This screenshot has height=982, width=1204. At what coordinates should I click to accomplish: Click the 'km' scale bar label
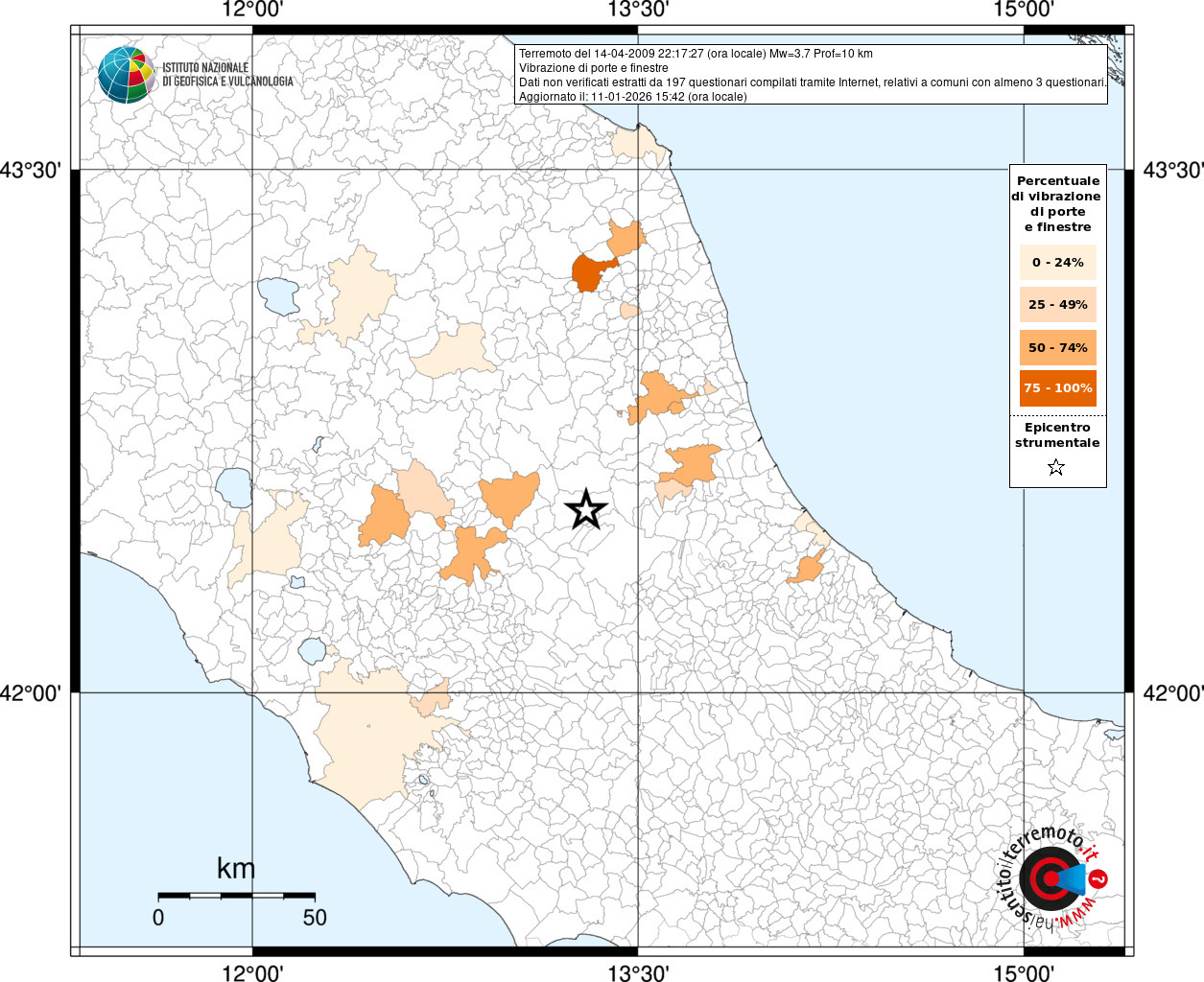click(x=236, y=868)
